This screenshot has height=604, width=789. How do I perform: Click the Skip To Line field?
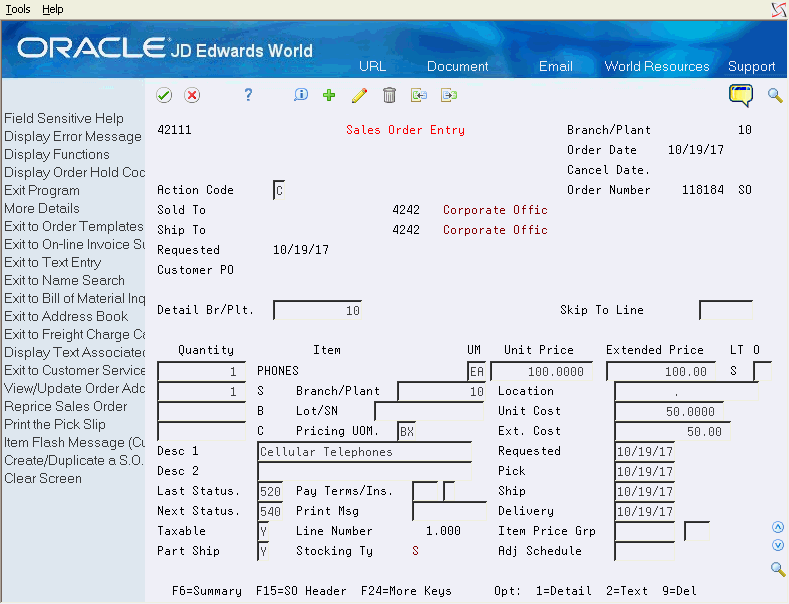pyautogui.click(x=726, y=311)
